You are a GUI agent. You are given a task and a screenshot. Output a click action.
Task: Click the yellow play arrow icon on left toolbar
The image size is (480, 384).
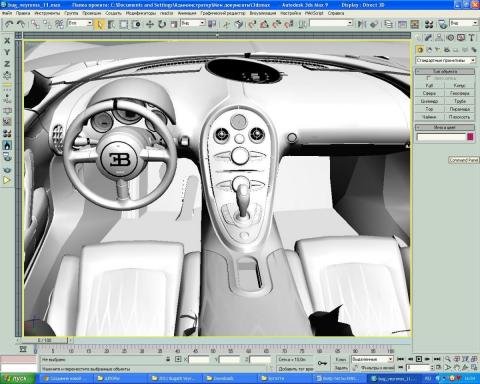click(x=7, y=180)
